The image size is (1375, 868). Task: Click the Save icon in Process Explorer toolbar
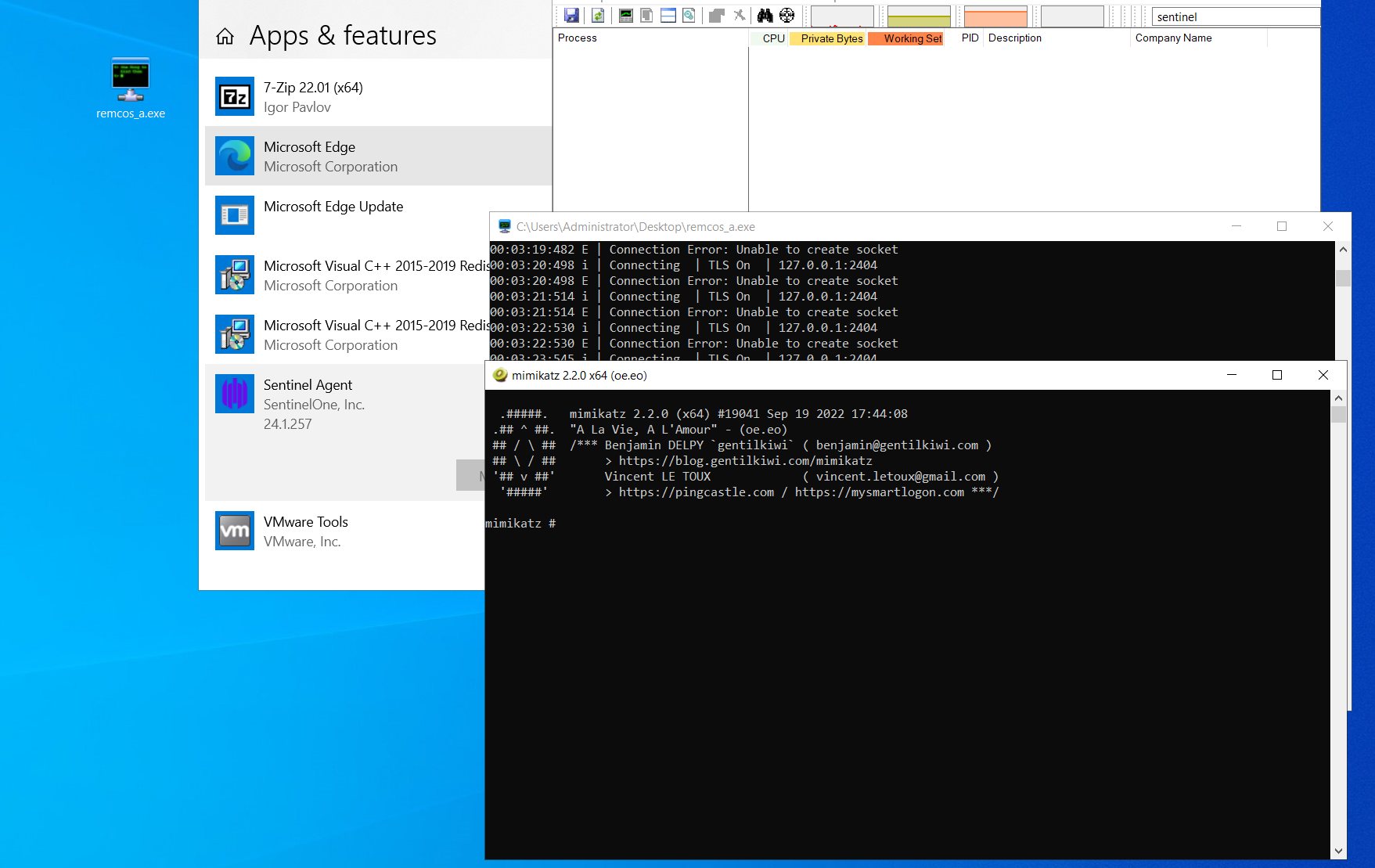point(571,16)
